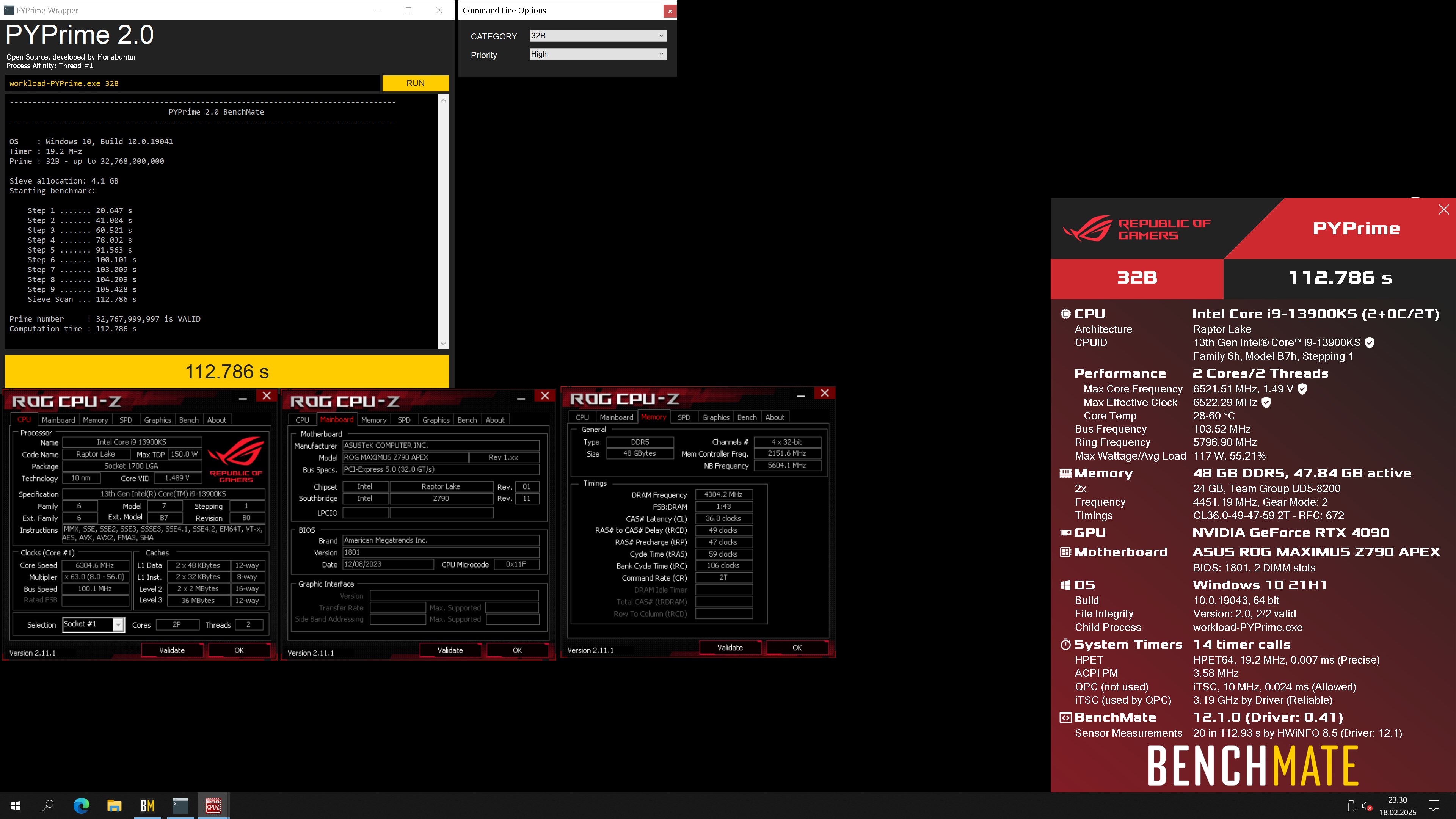Select SPD tab in first CPU-Z window
Image resolution: width=1456 pixels, height=819 pixels.
pos(126,420)
